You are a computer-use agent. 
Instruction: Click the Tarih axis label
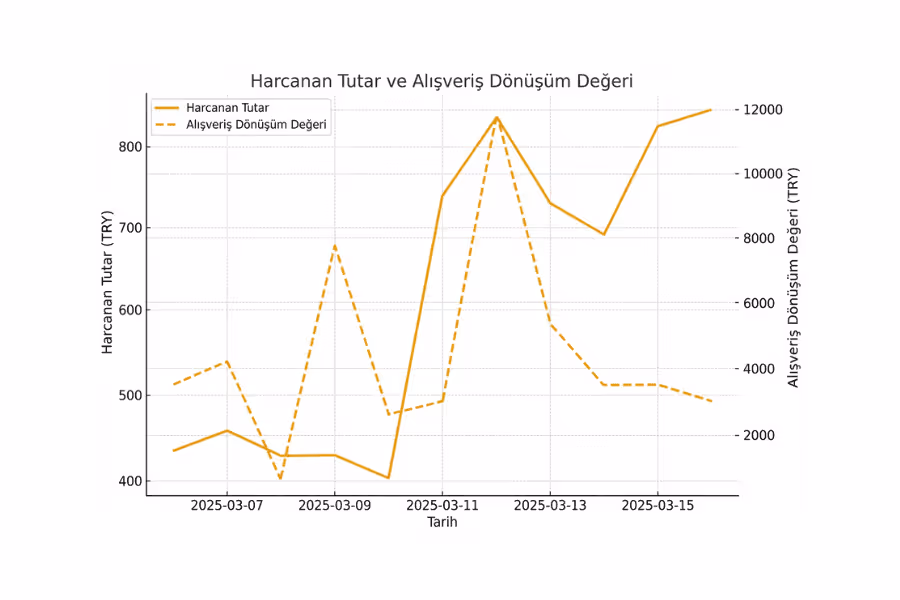pyautogui.click(x=440, y=521)
